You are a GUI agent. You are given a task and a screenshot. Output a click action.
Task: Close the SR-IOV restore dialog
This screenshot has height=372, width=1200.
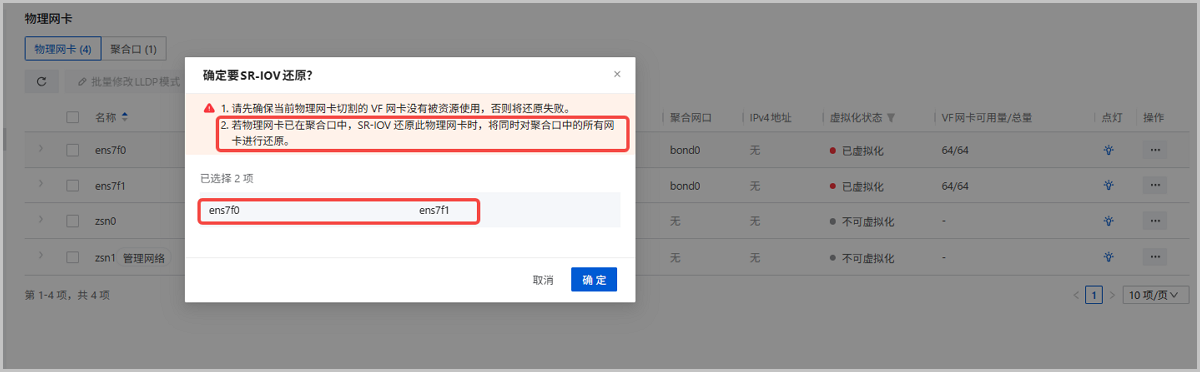[617, 74]
